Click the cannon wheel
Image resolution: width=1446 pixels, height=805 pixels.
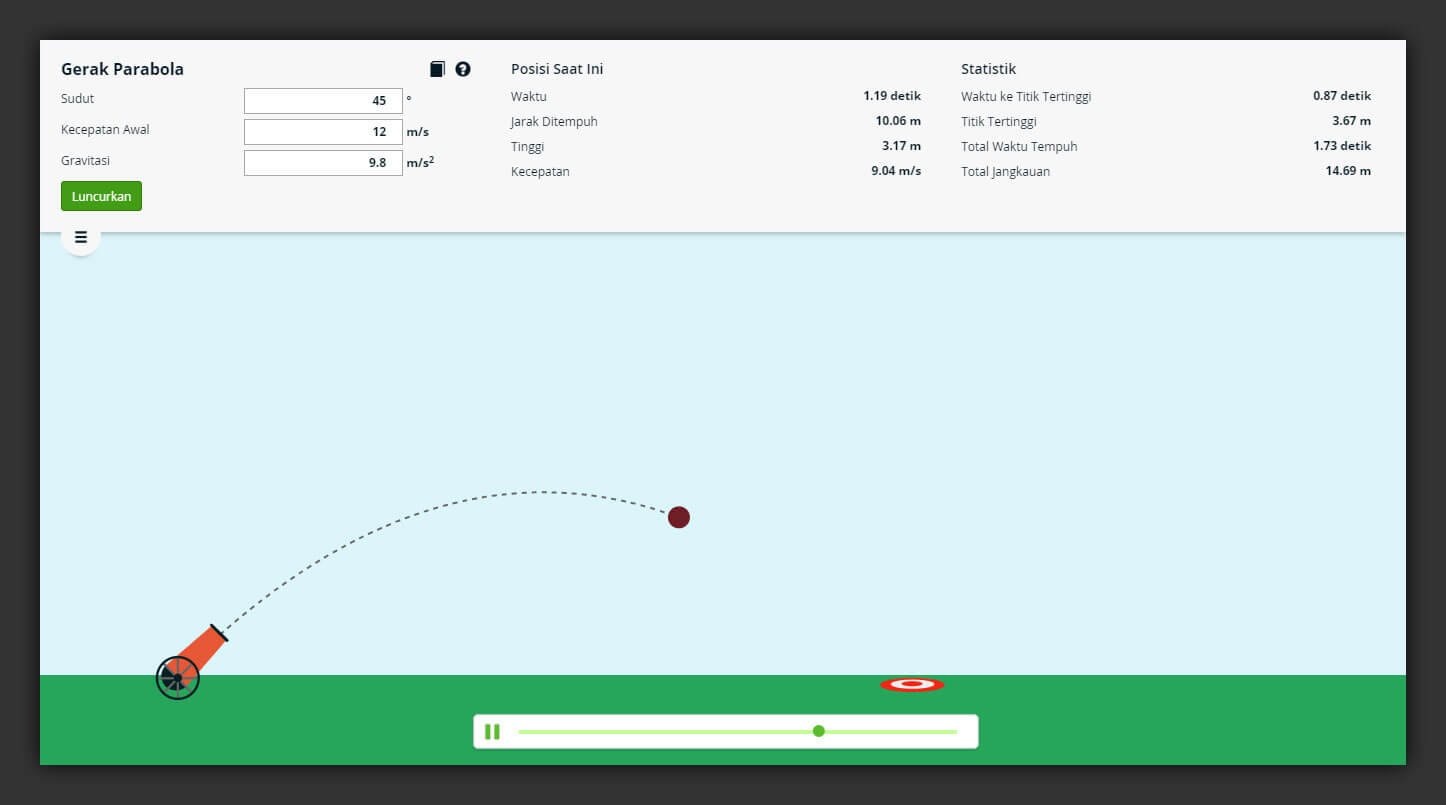click(x=178, y=678)
